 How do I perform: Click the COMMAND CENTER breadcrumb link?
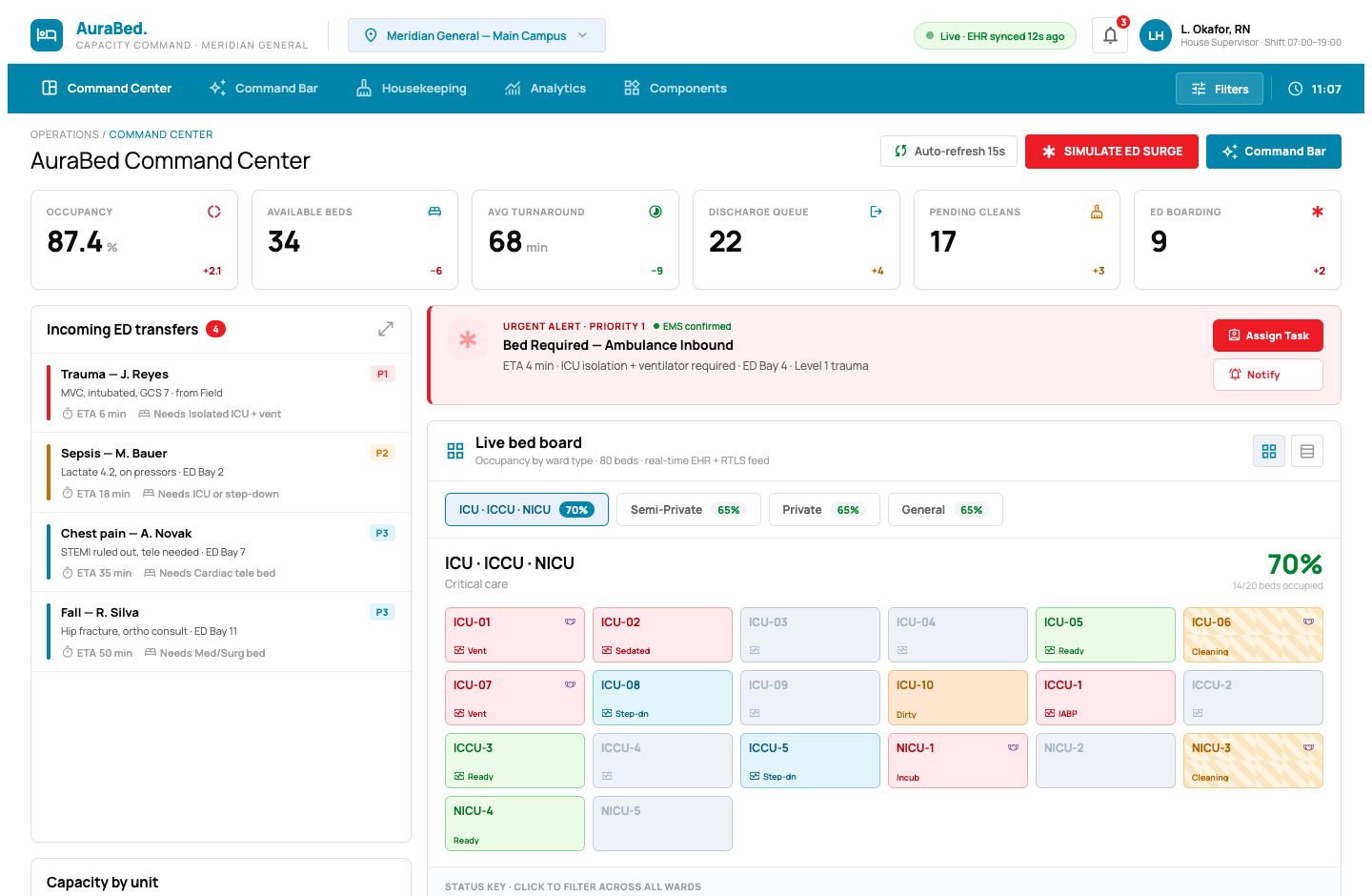coord(161,134)
